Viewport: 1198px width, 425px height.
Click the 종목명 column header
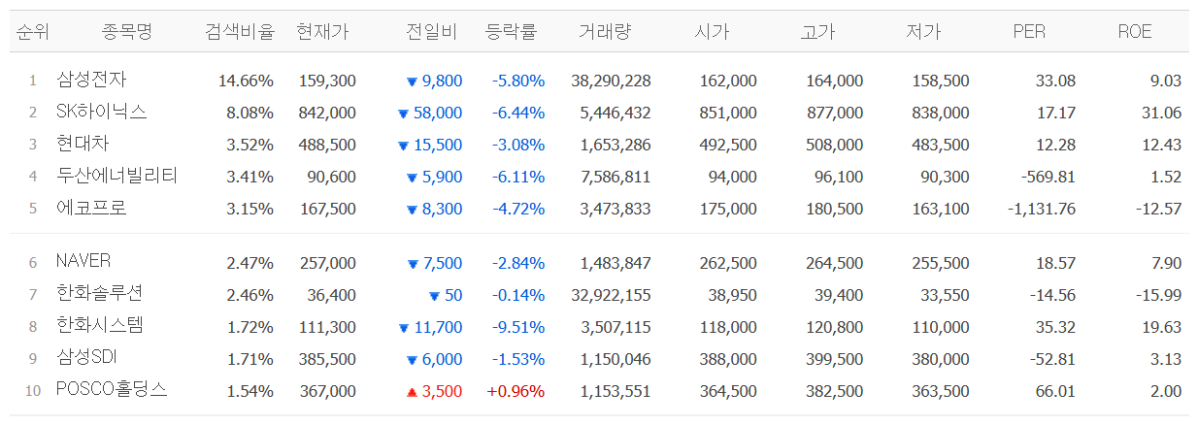[x=127, y=31]
